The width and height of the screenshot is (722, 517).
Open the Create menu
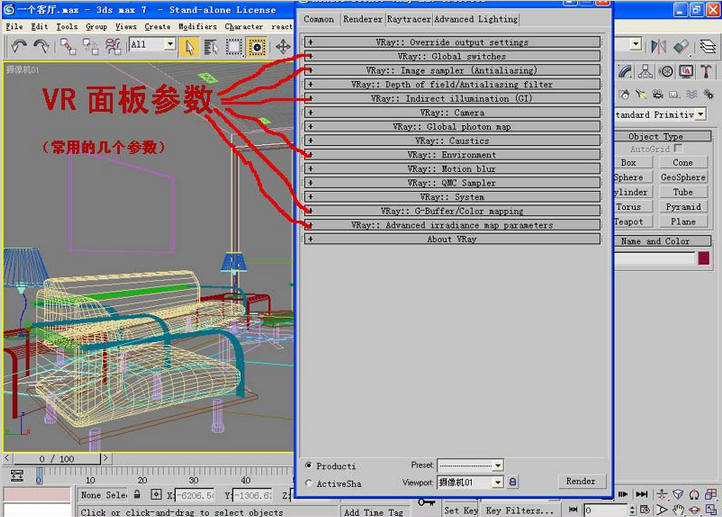click(x=157, y=27)
